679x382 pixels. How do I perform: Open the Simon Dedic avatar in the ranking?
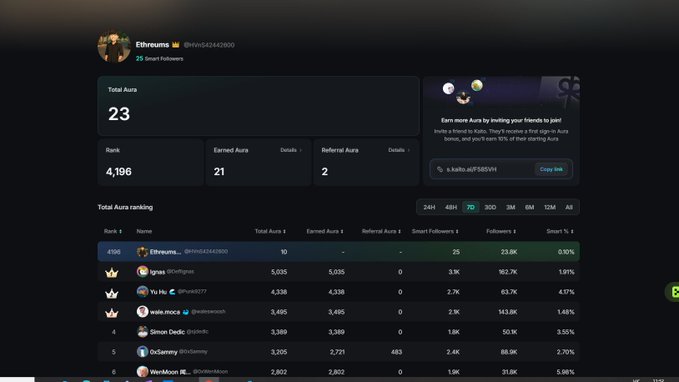pos(142,332)
